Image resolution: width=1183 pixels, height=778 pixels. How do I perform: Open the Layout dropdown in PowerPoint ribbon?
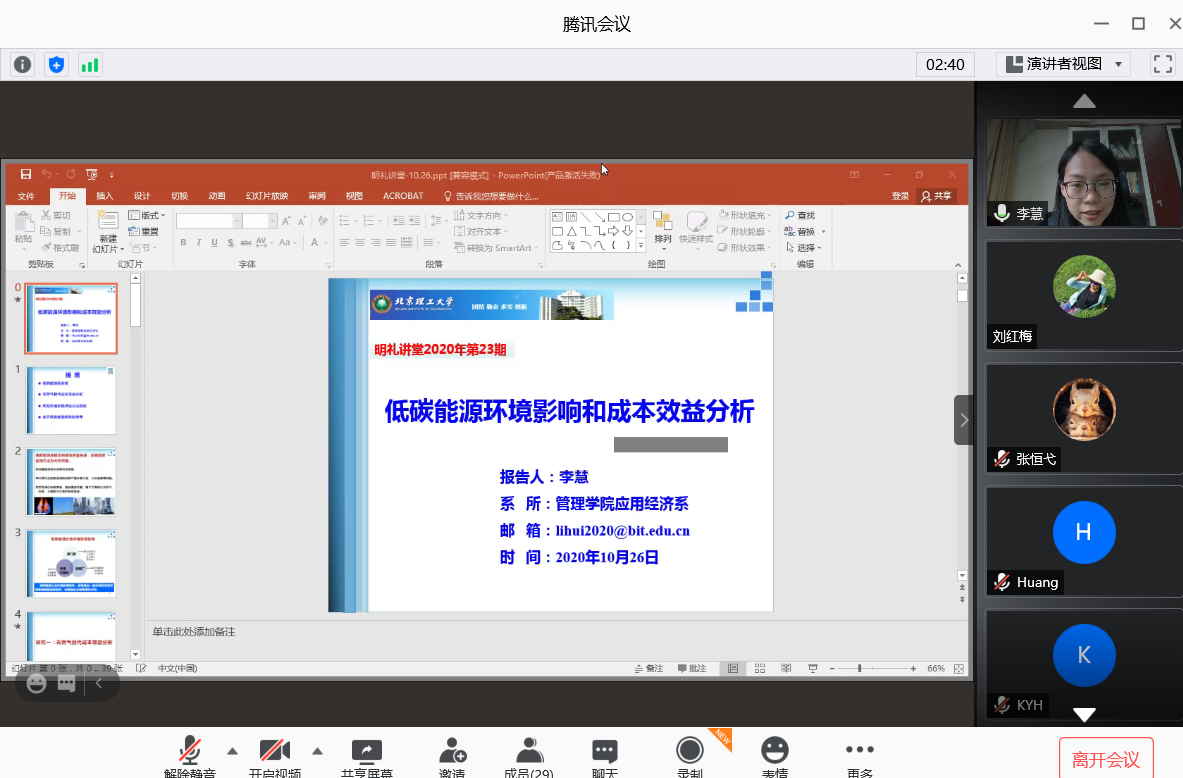[147, 216]
